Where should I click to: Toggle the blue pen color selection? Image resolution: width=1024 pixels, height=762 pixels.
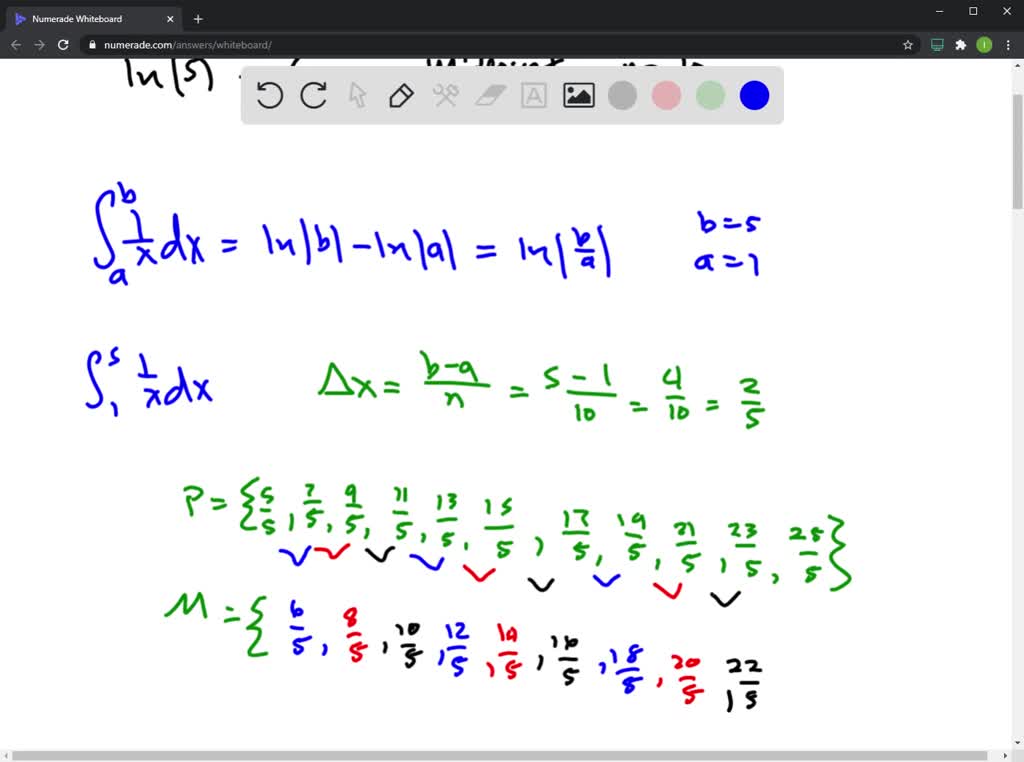tap(753, 95)
